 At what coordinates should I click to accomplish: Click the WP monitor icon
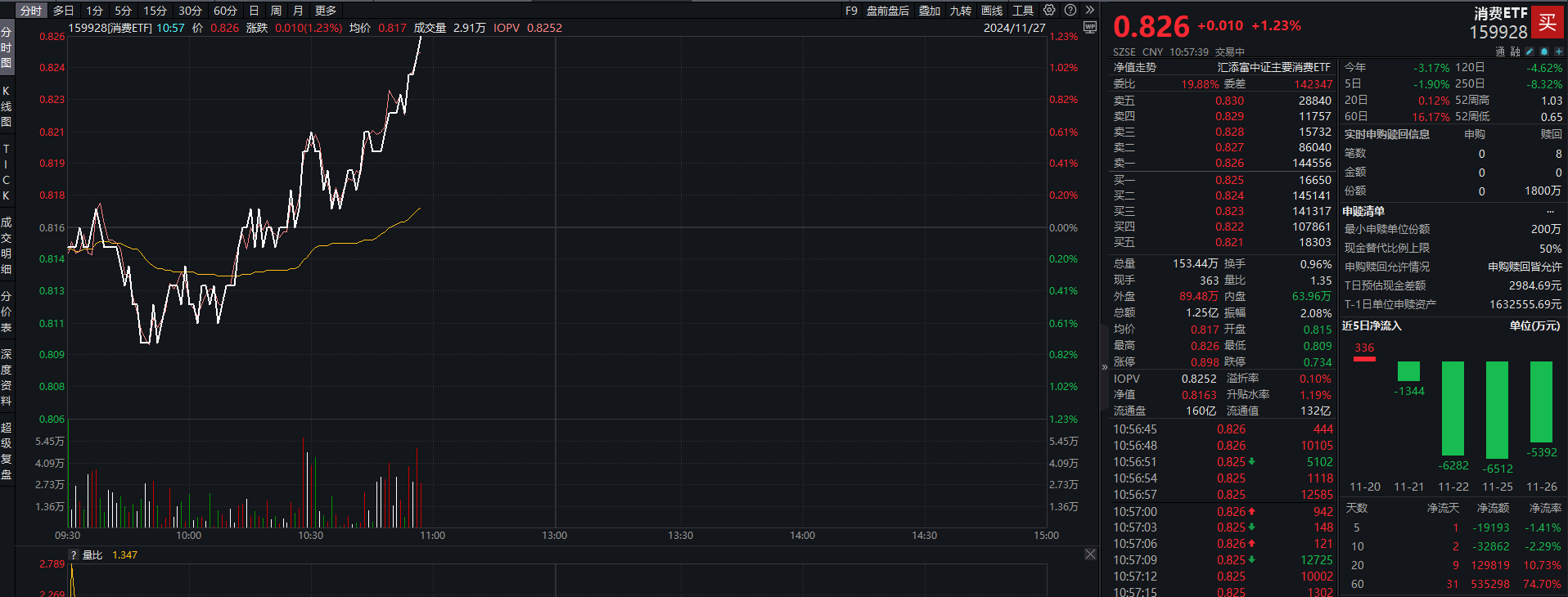[1089, 27]
